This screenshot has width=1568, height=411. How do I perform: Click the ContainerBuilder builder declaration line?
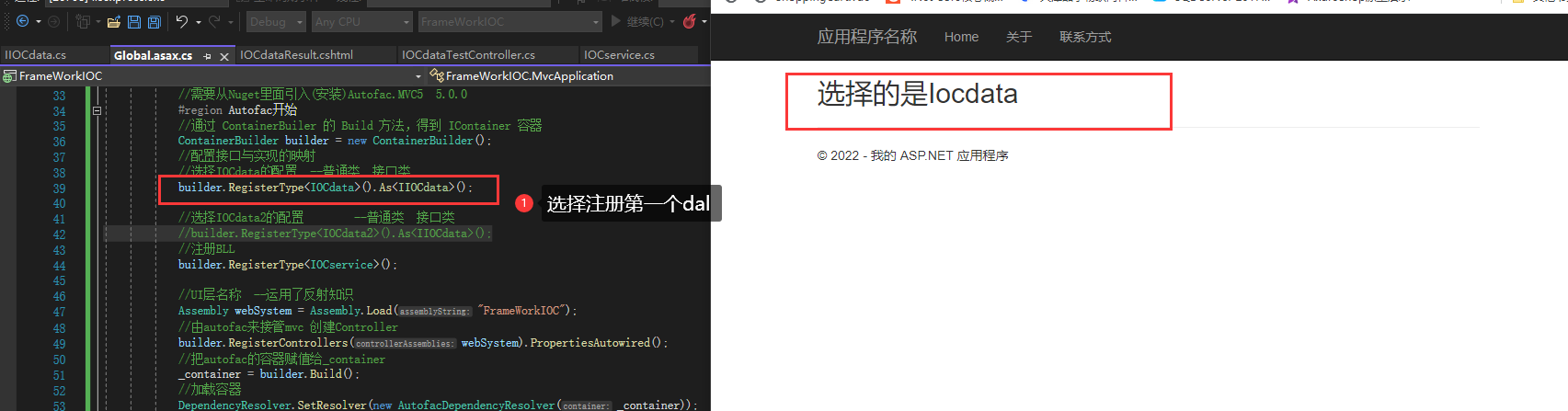tap(335, 141)
